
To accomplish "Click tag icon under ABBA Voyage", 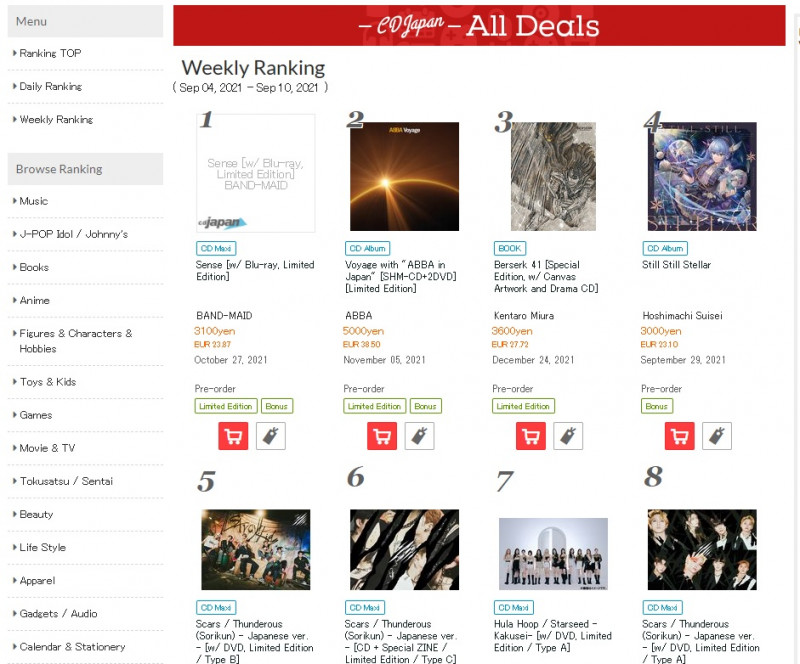I will point(420,436).
